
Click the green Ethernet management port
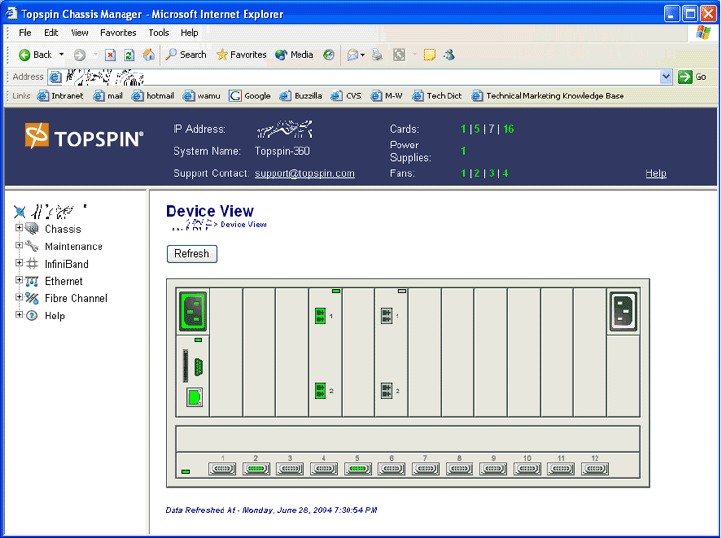click(195, 397)
